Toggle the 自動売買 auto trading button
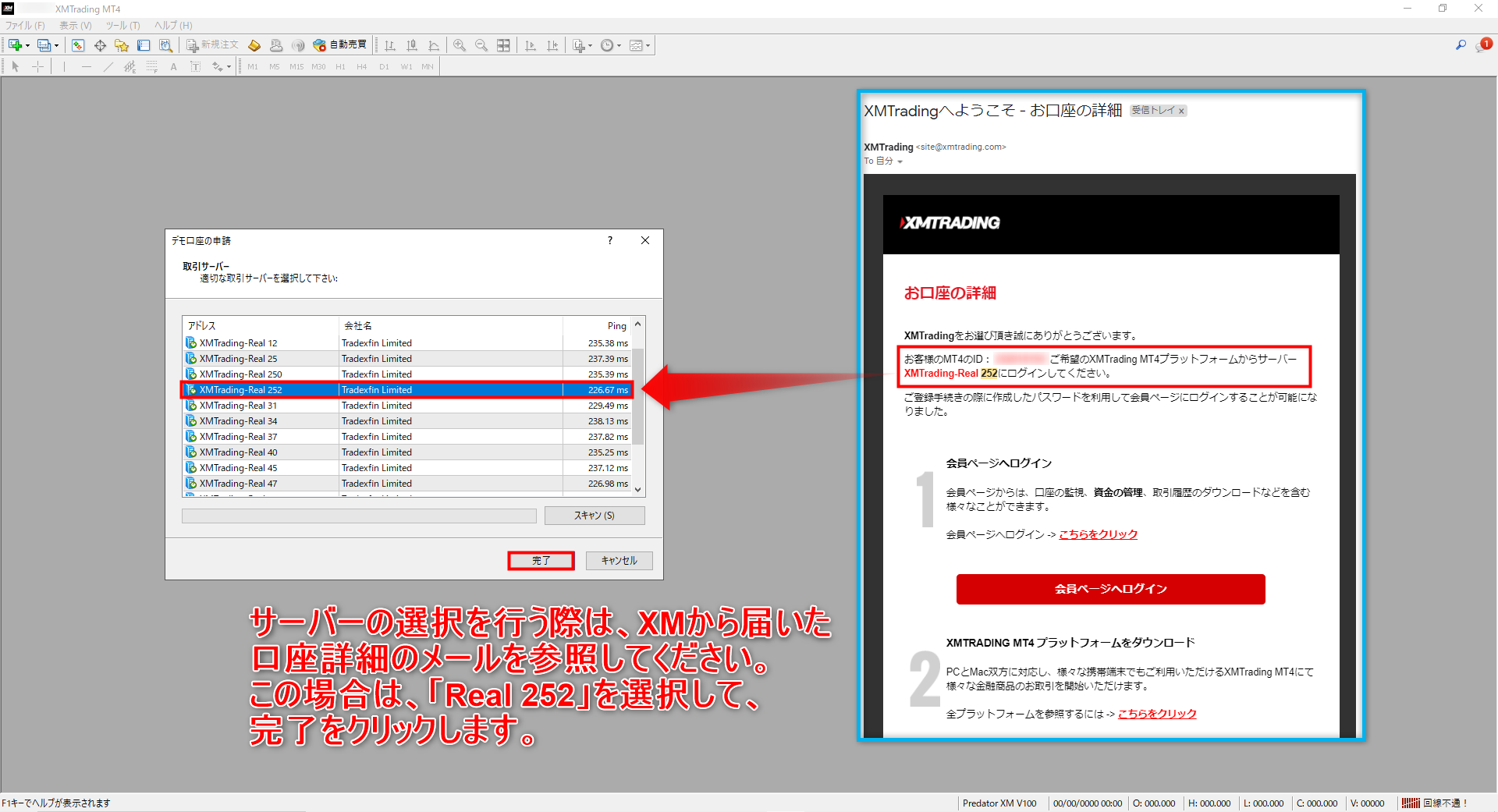 pyautogui.click(x=339, y=45)
